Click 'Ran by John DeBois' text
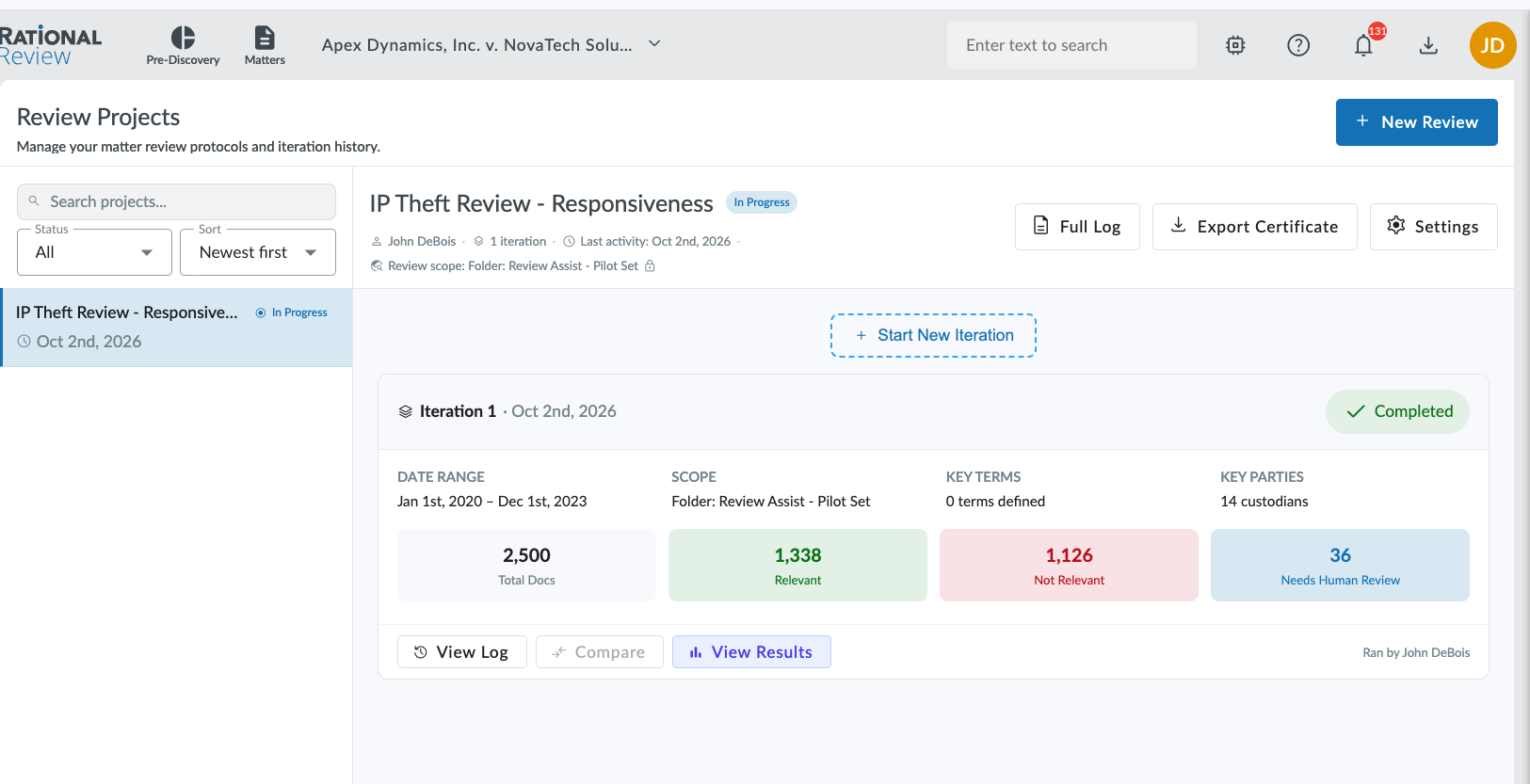The image size is (1530, 784). click(1416, 652)
